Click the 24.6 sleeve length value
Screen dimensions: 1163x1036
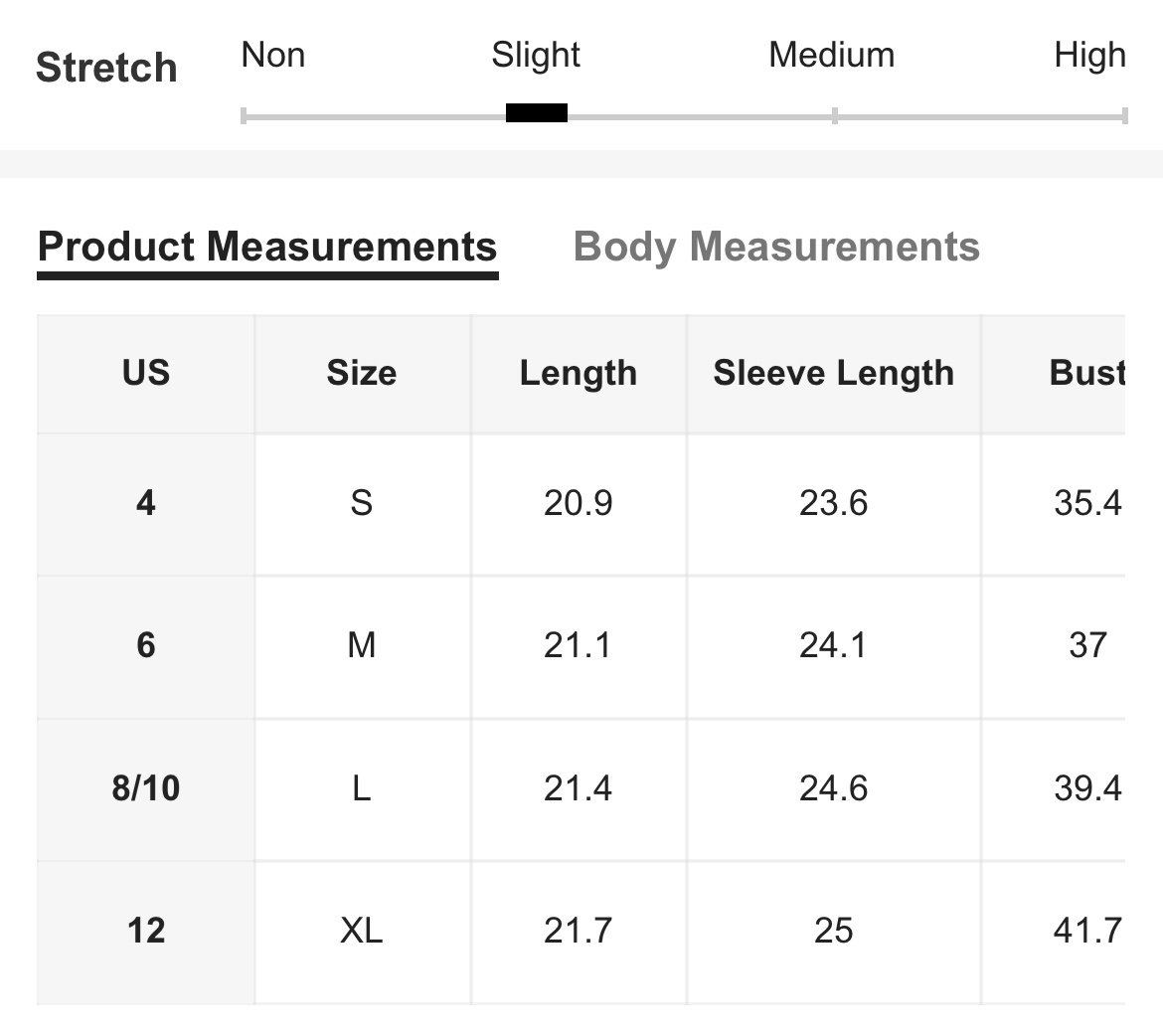834,788
